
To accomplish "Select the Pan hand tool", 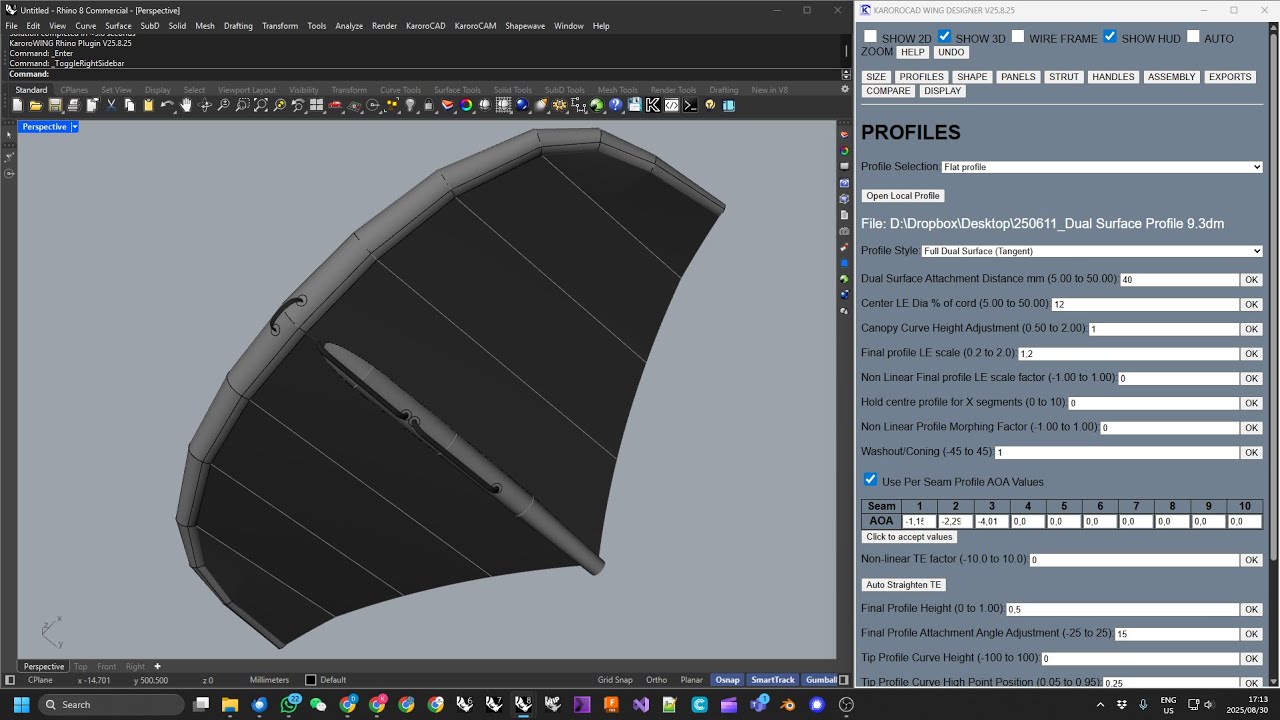I will pyautogui.click(x=186, y=105).
